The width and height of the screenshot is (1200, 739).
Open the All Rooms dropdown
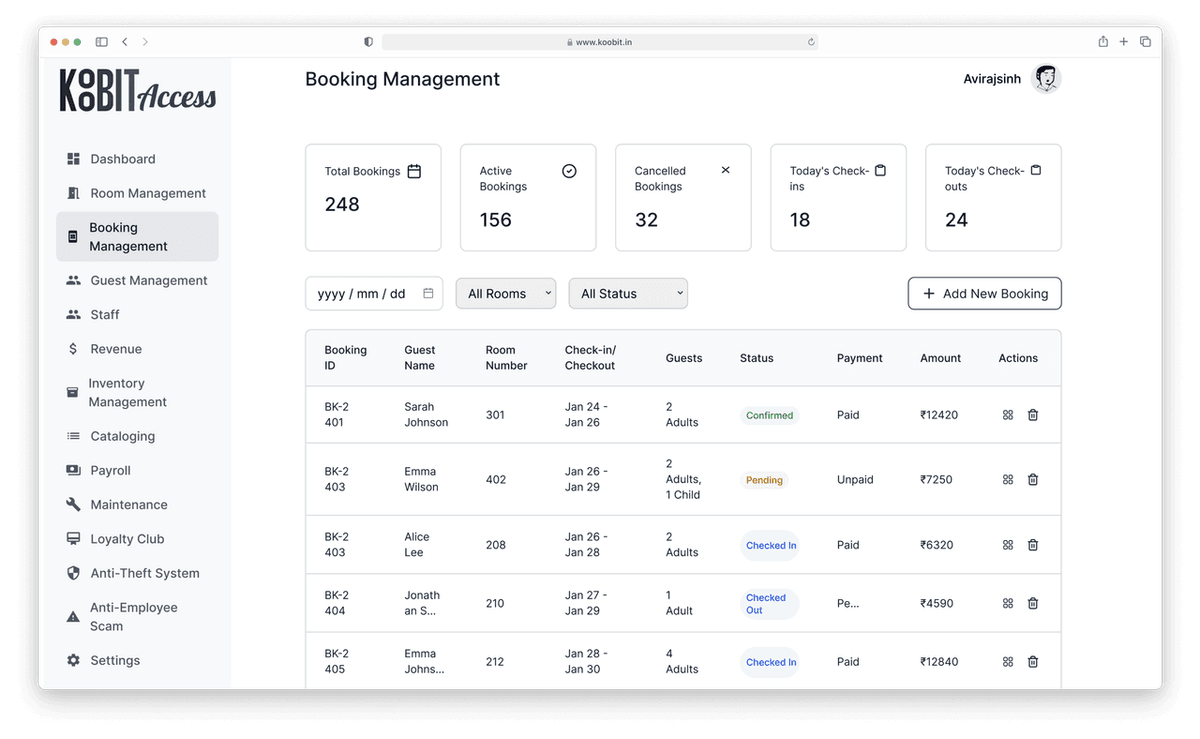coord(505,293)
